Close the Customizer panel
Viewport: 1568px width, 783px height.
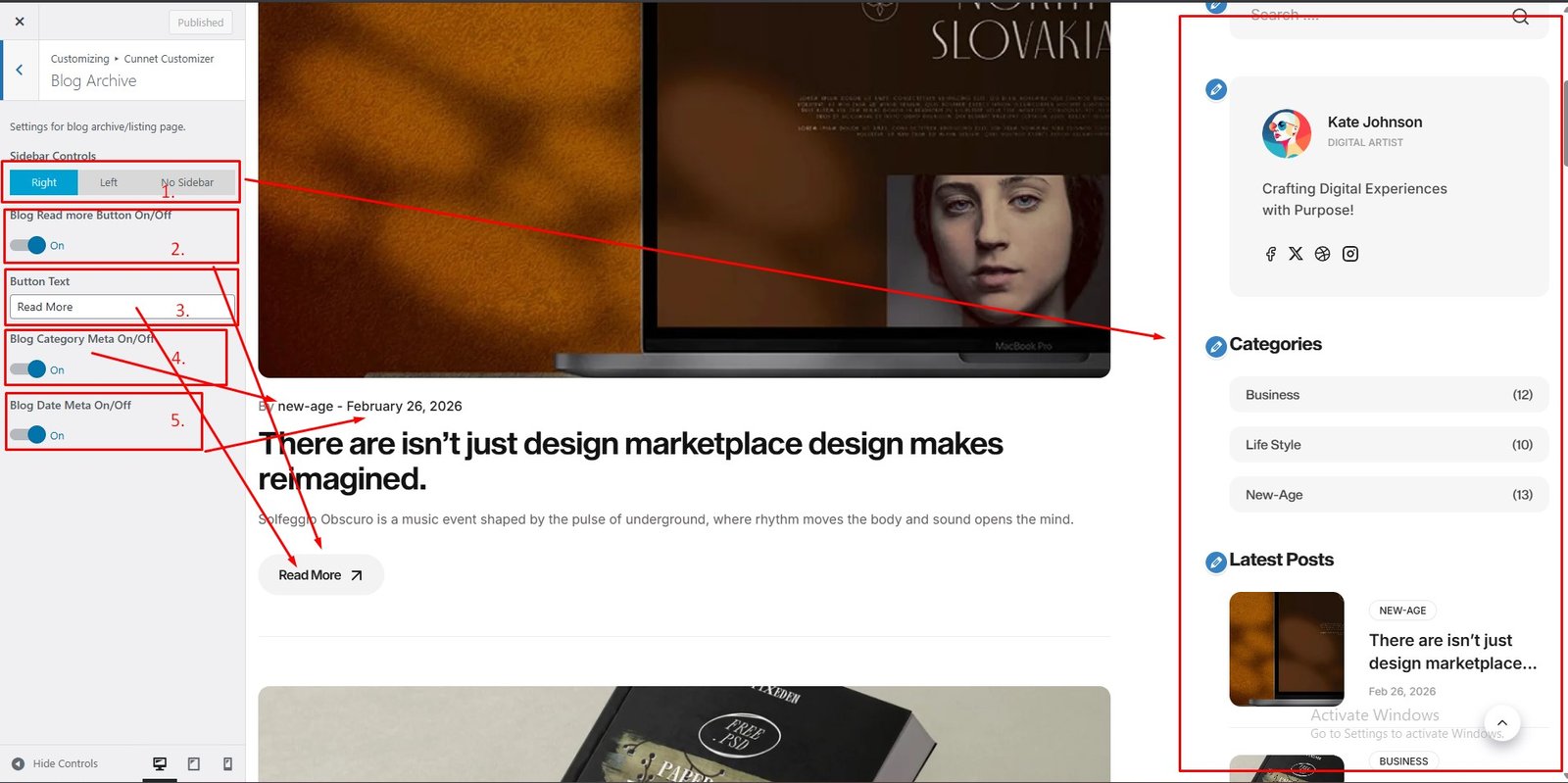click(20, 22)
